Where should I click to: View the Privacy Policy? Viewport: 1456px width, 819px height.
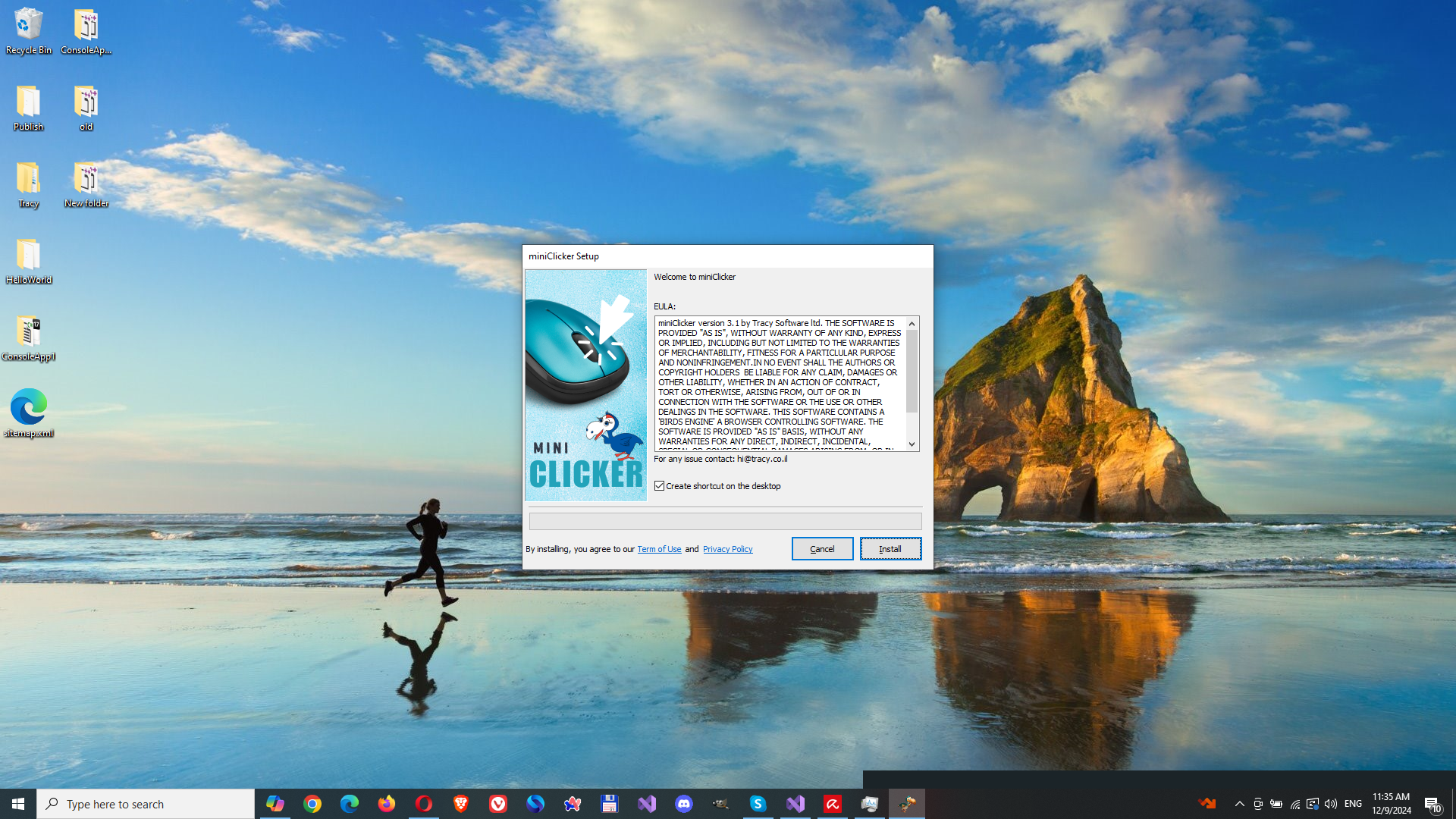point(727,548)
